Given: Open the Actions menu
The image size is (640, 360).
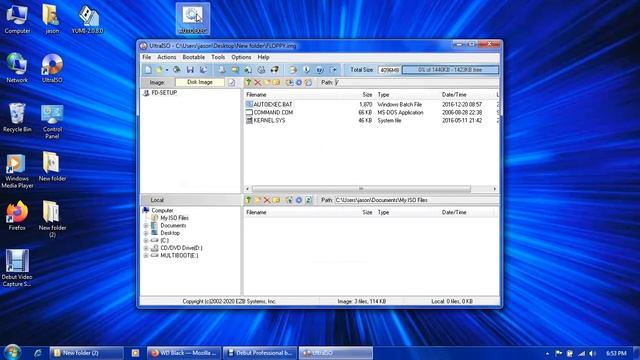Looking at the screenshot, I should (x=167, y=57).
